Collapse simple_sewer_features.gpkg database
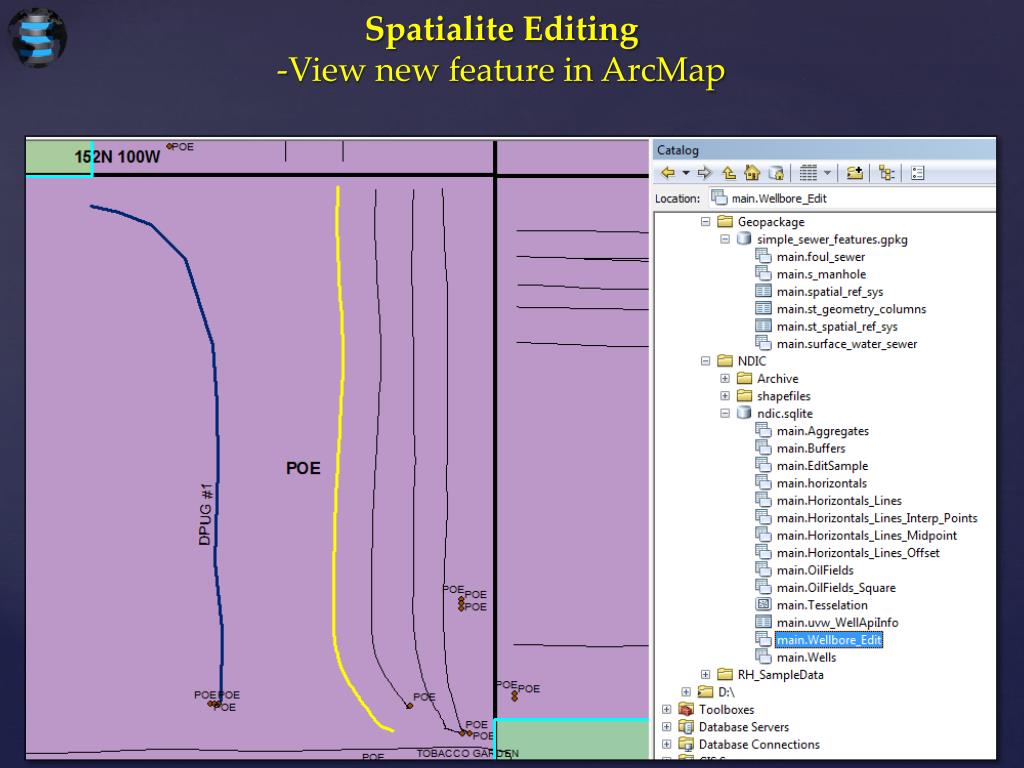The image size is (1024, 768). click(x=725, y=239)
